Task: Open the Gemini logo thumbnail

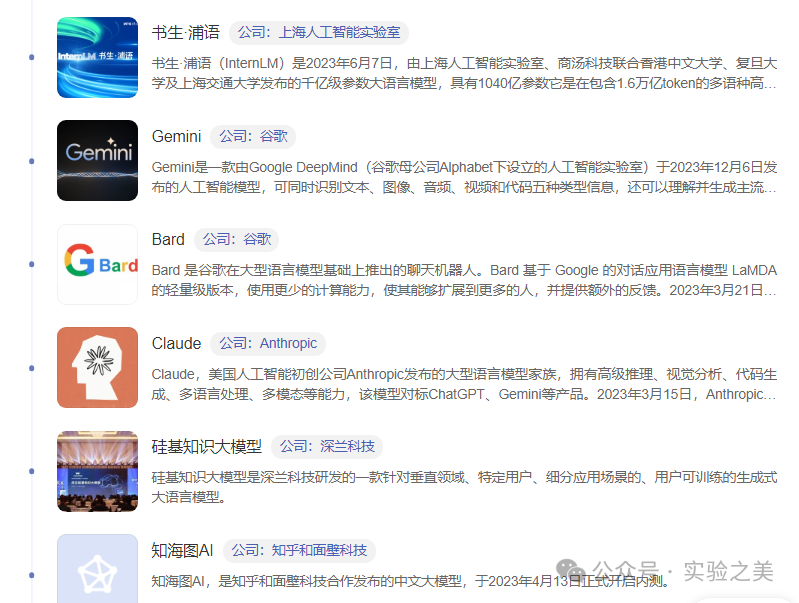Action: click(x=97, y=161)
